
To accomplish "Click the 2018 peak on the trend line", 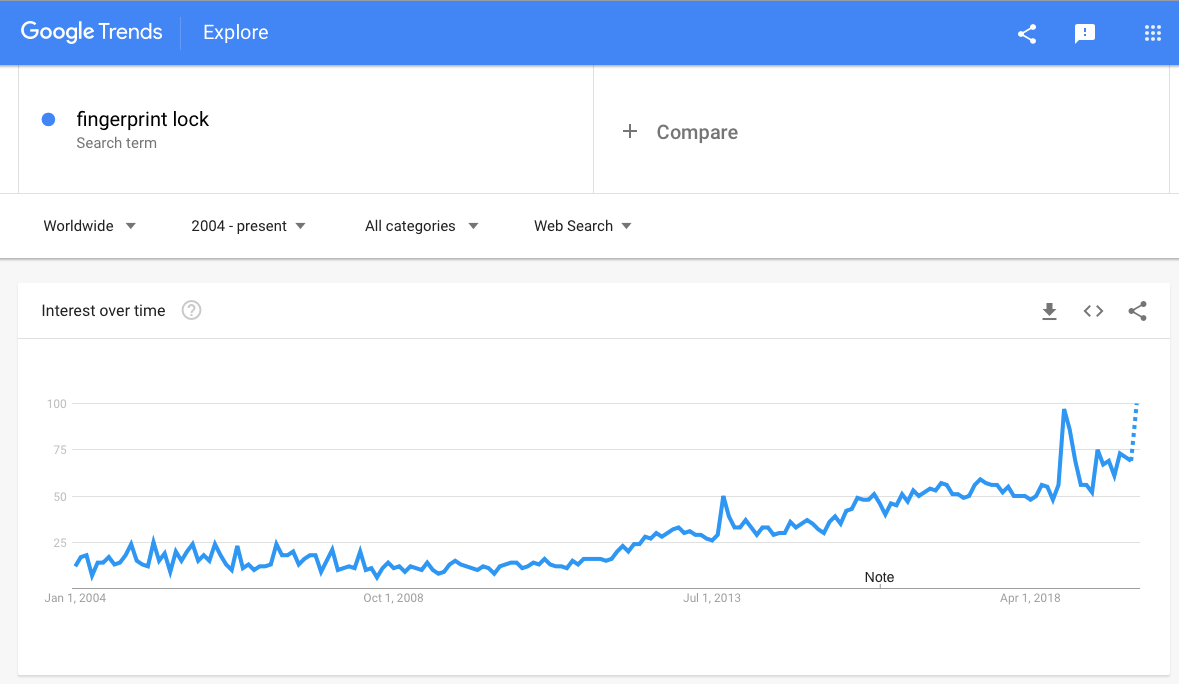I will [x=1064, y=410].
